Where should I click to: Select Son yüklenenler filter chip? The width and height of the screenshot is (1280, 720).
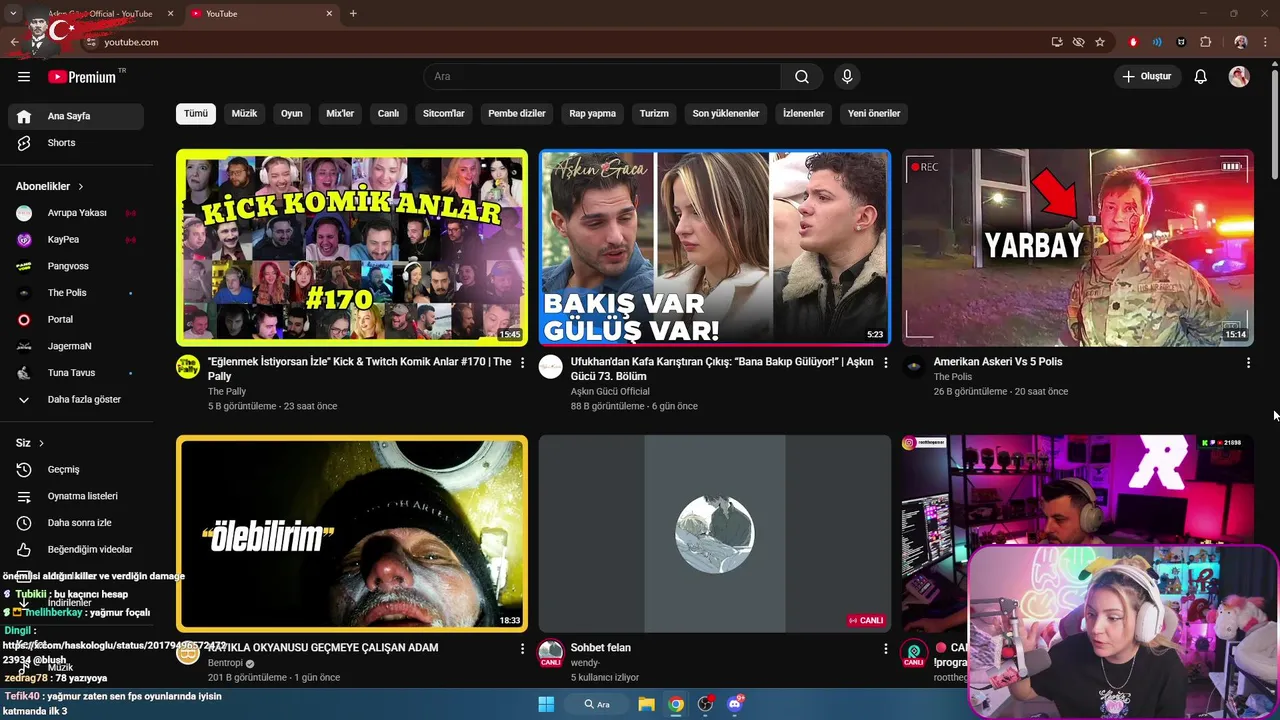point(726,114)
